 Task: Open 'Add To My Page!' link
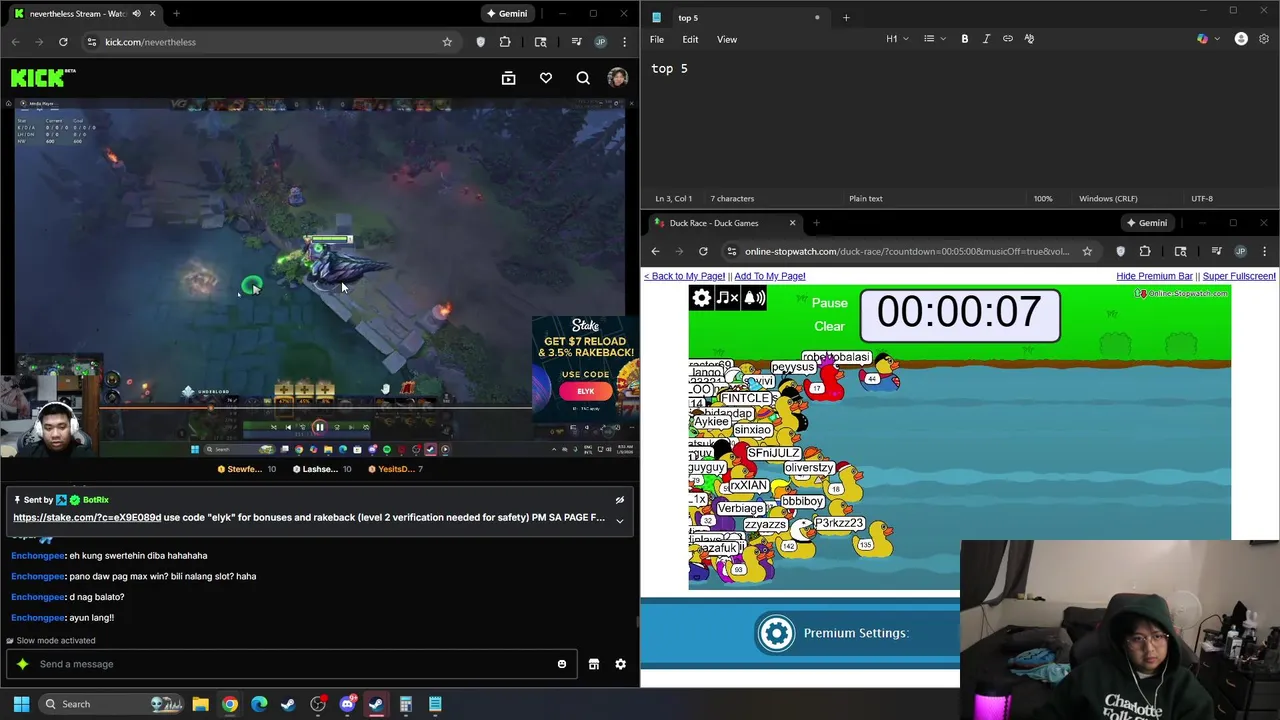770,276
